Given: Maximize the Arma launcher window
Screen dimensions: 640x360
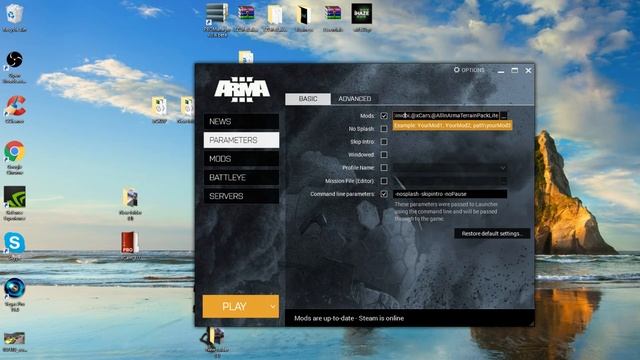Looking at the screenshot, I should coord(515,70).
